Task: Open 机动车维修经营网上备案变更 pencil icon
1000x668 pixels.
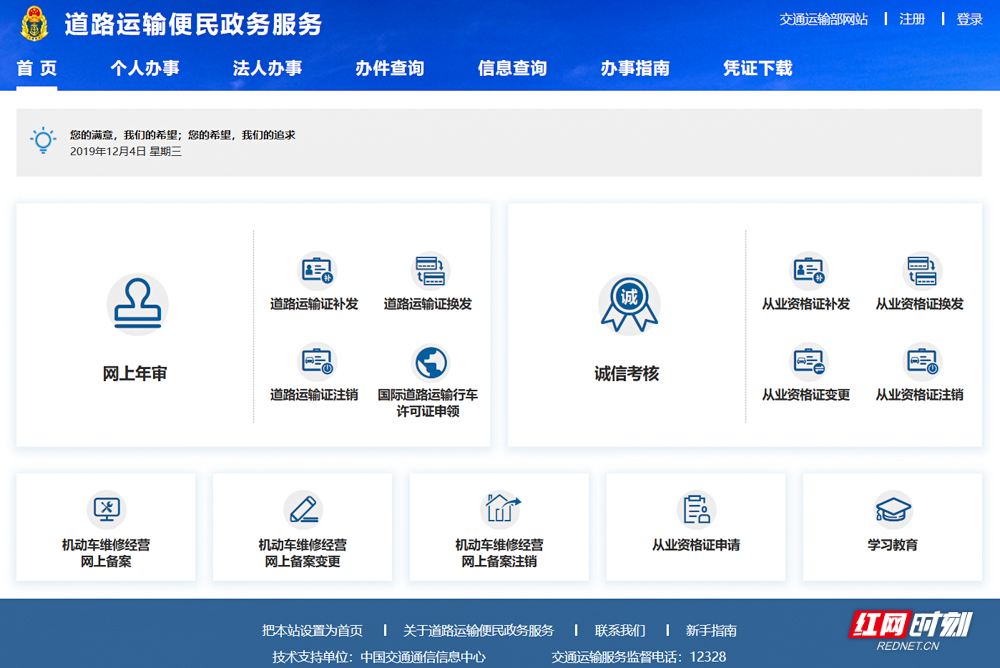Action: 303,509
